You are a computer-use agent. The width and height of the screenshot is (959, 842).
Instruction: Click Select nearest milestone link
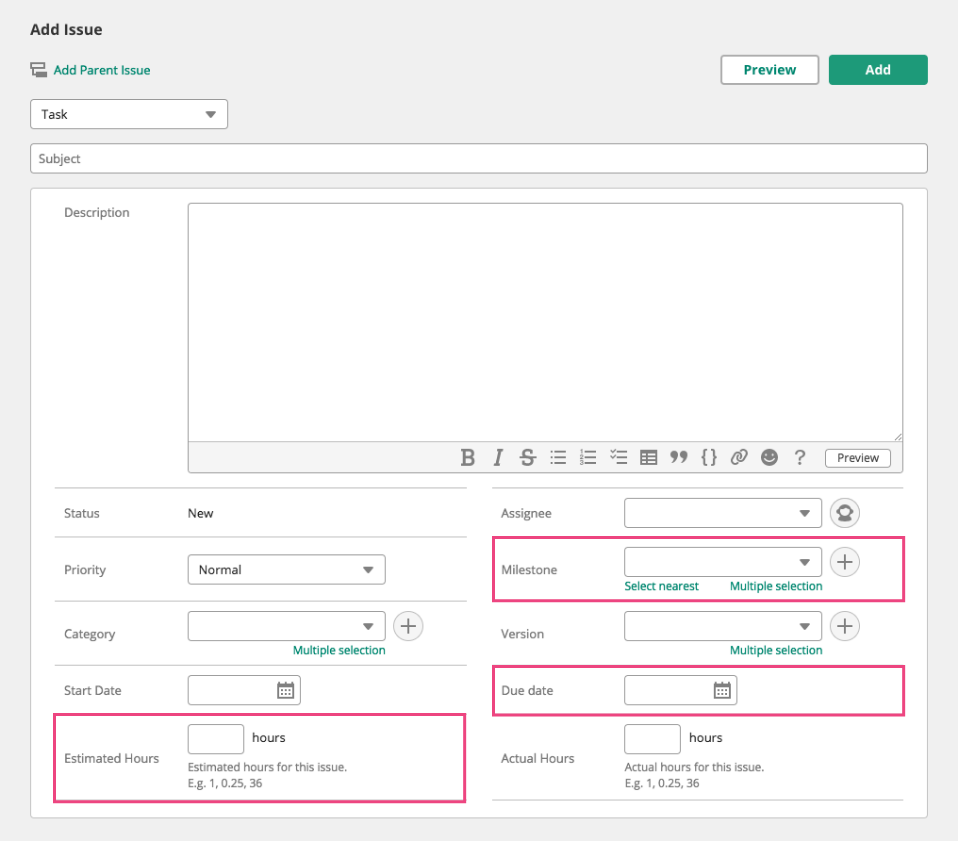(661, 586)
